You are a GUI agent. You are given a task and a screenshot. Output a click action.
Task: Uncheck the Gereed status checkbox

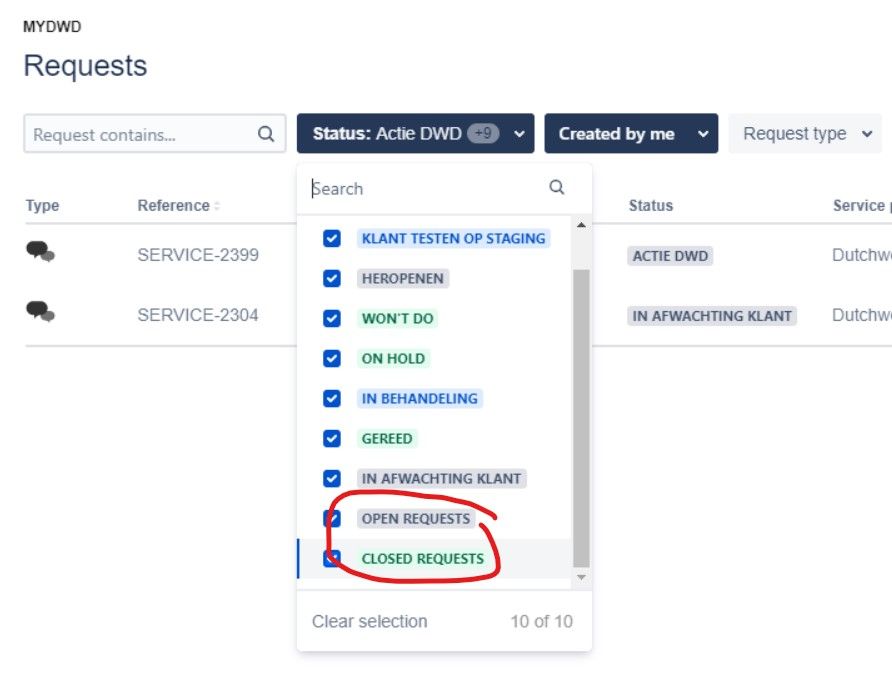[x=332, y=439]
